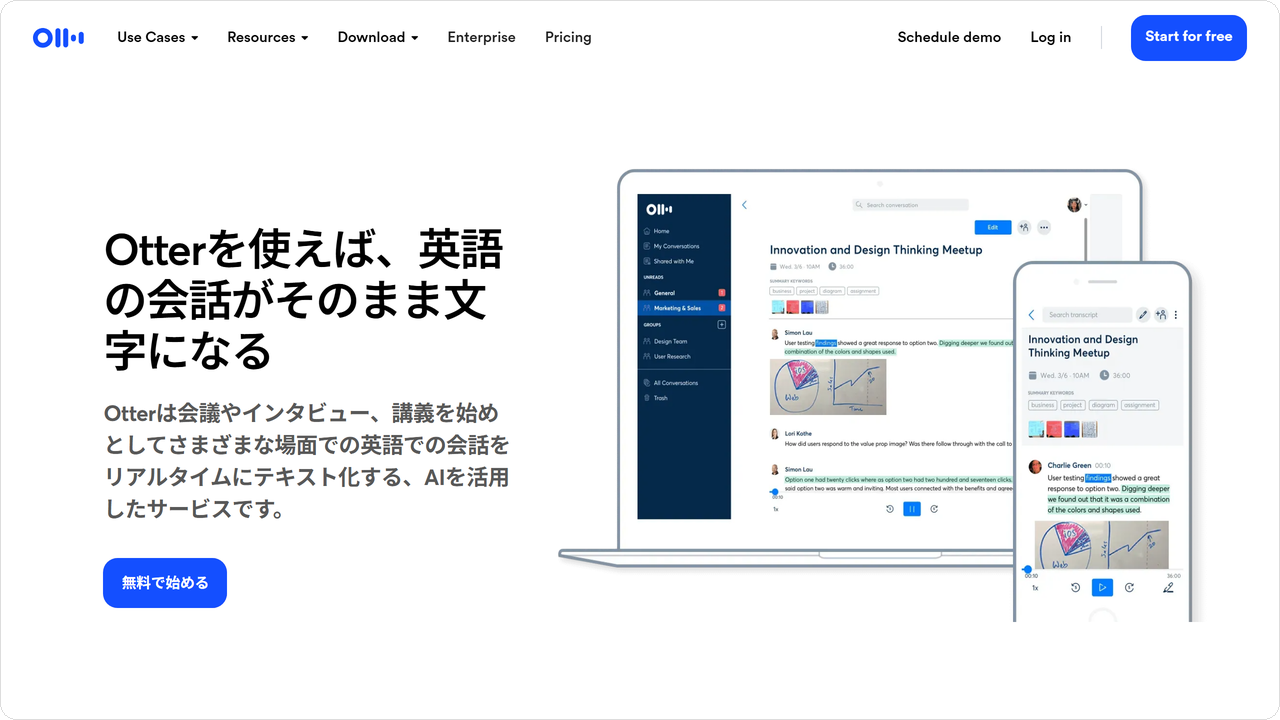Screen dimensions: 1280x720
Task: Click the blue 無料で始める button
Action: click(x=165, y=583)
